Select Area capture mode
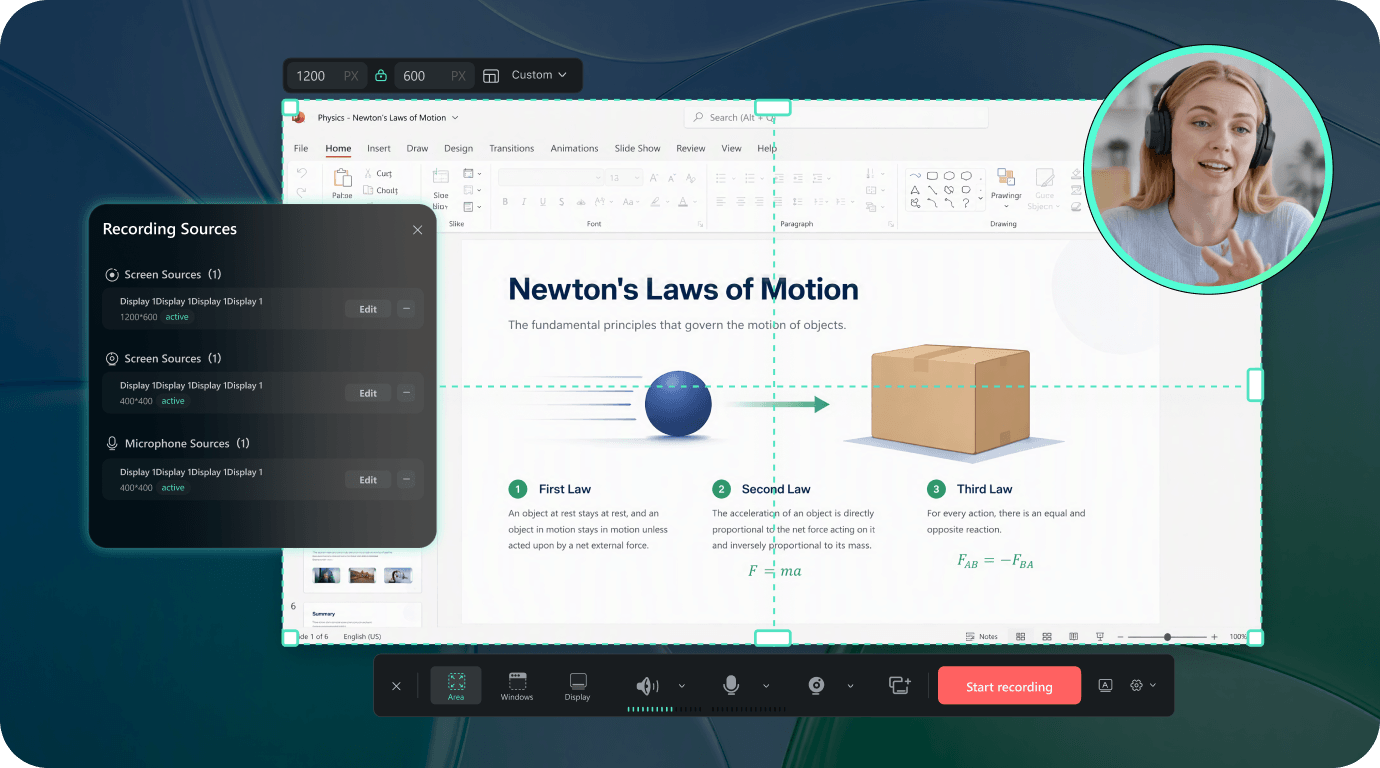The height and width of the screenshot is (768, 1380). (456, 686)
